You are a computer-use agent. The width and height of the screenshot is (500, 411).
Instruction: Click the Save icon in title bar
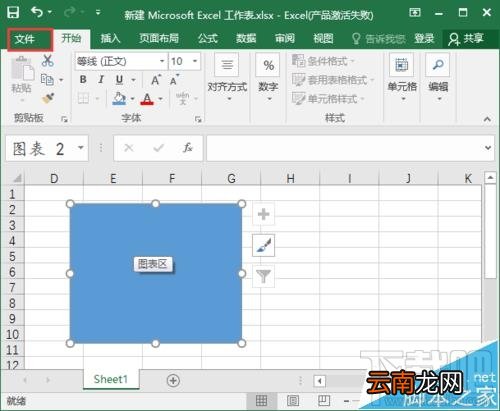[13, 12]
